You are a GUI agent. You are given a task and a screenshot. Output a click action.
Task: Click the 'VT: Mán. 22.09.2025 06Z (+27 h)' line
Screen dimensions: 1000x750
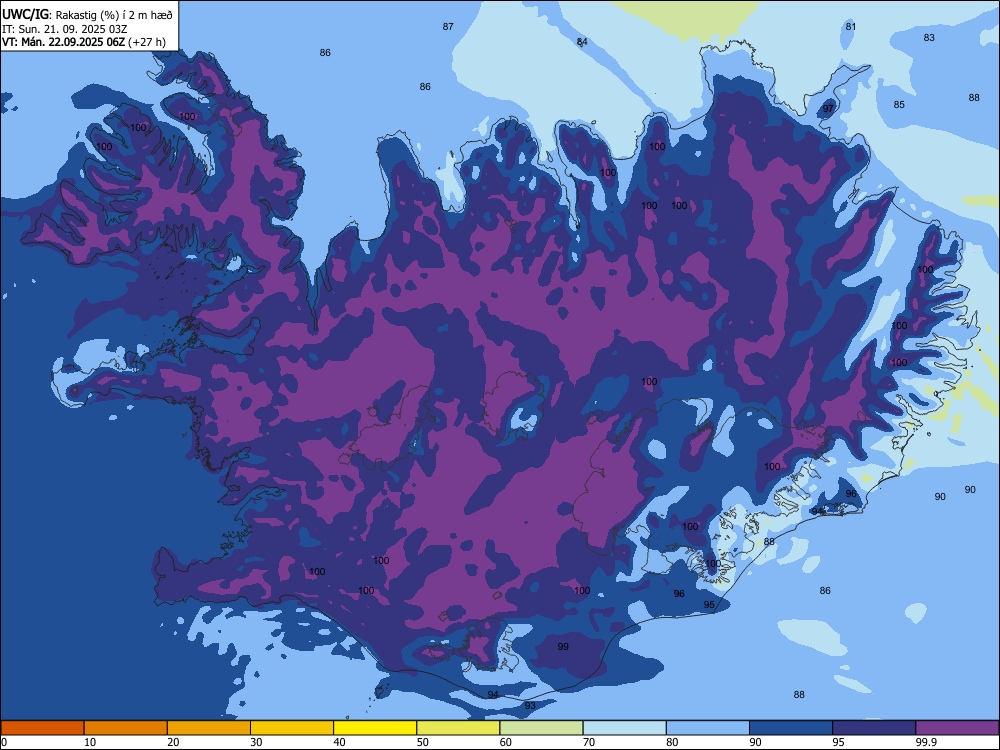coord(84,42)
